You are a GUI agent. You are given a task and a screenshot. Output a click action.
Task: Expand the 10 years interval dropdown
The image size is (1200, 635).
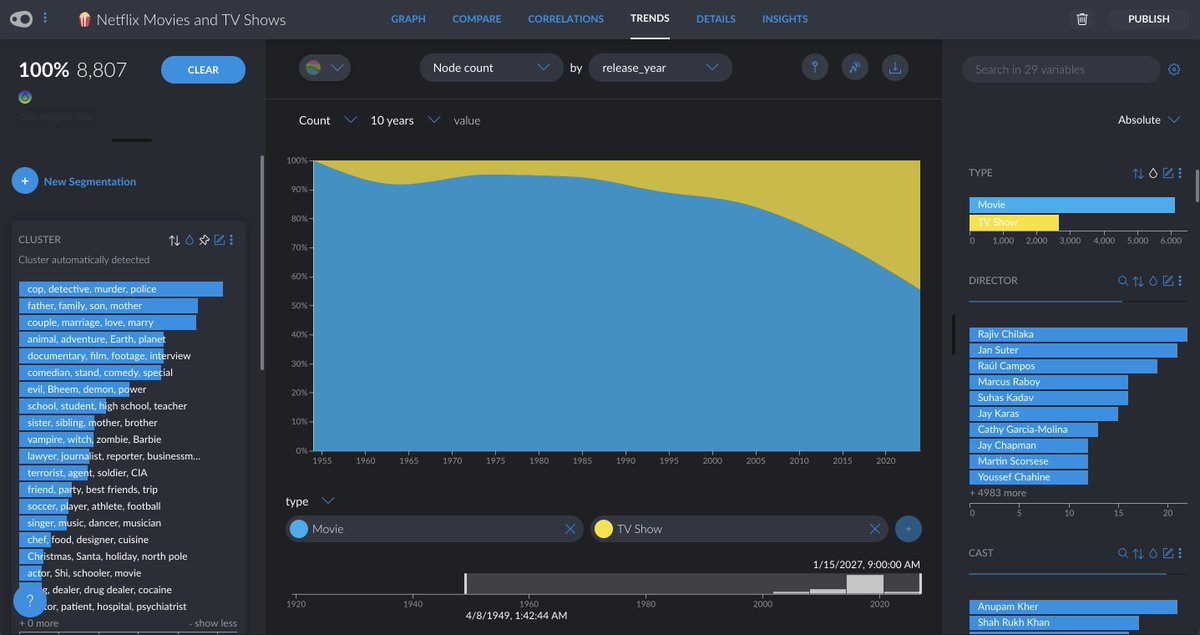pos(405,120)
